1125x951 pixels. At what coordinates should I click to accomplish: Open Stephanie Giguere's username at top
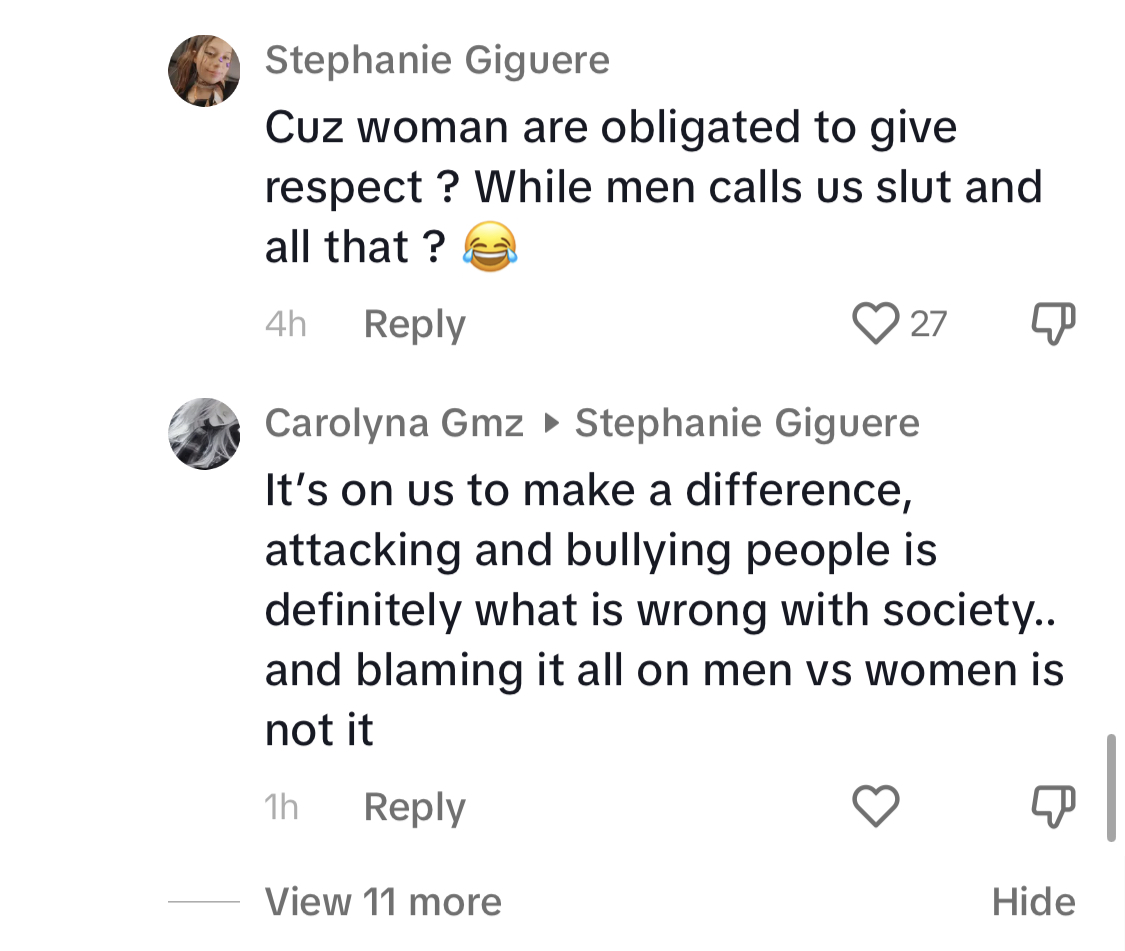point(437,60)
